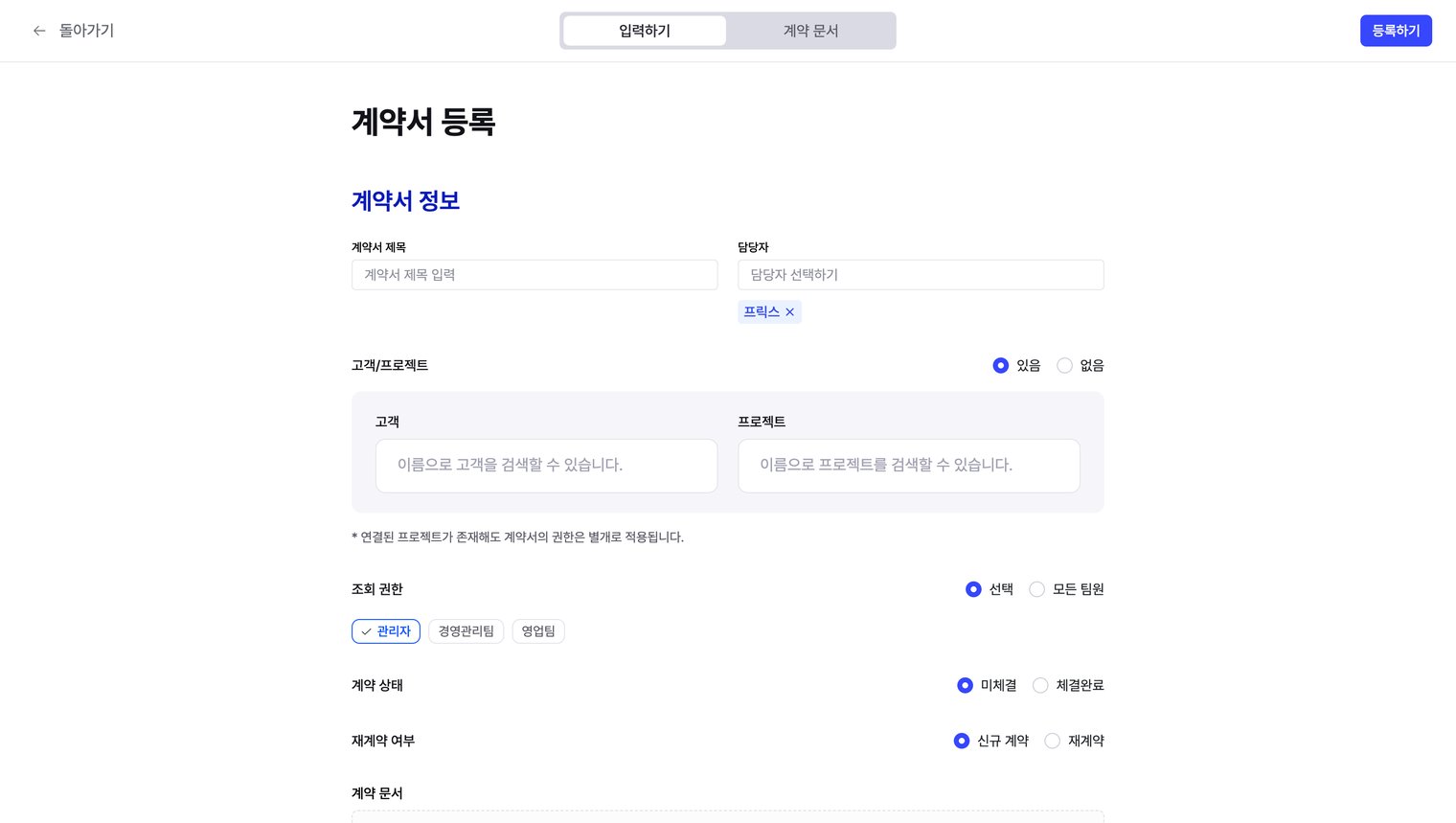Toggle the 영업팀 permission chip
The image size is (1456, 823).
538,631
